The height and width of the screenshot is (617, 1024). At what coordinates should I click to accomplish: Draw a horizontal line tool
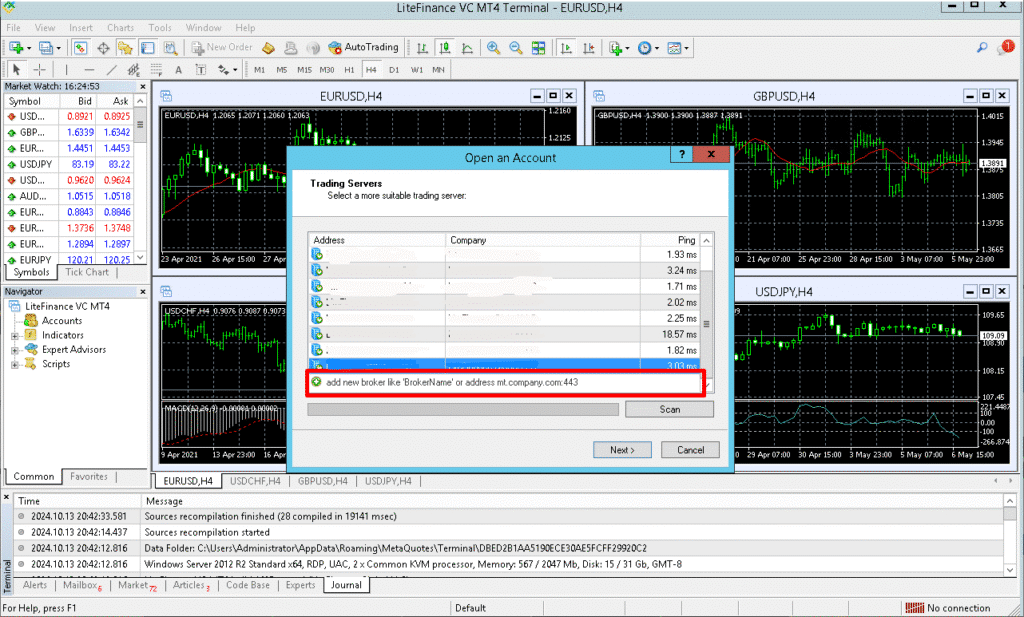click(89, 69)
